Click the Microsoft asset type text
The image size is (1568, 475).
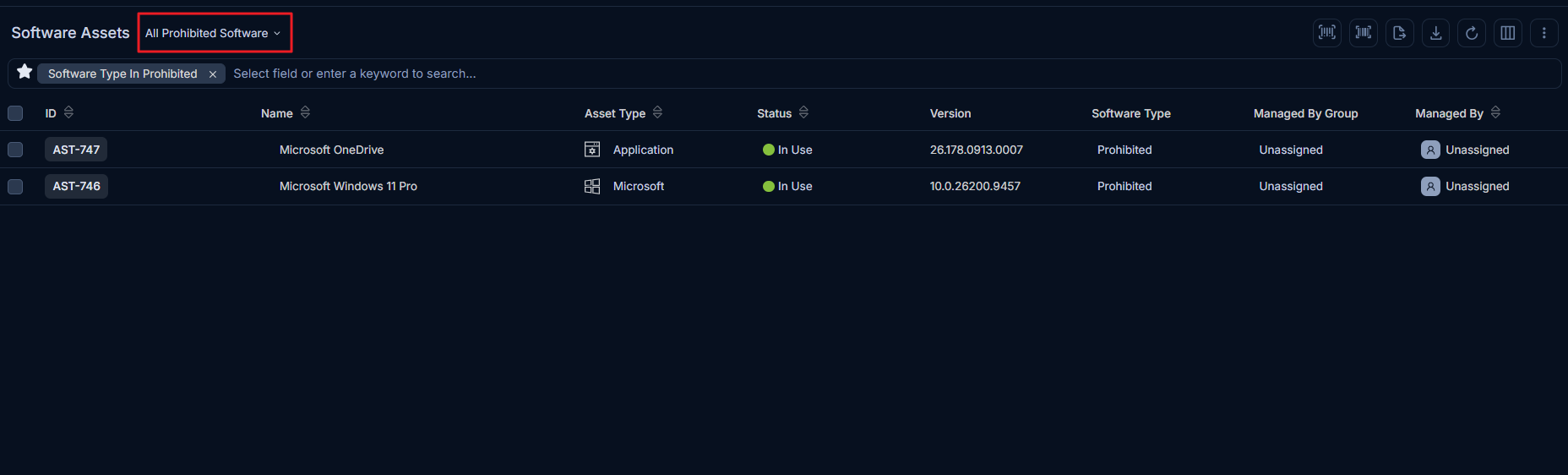tap(639, 186)
